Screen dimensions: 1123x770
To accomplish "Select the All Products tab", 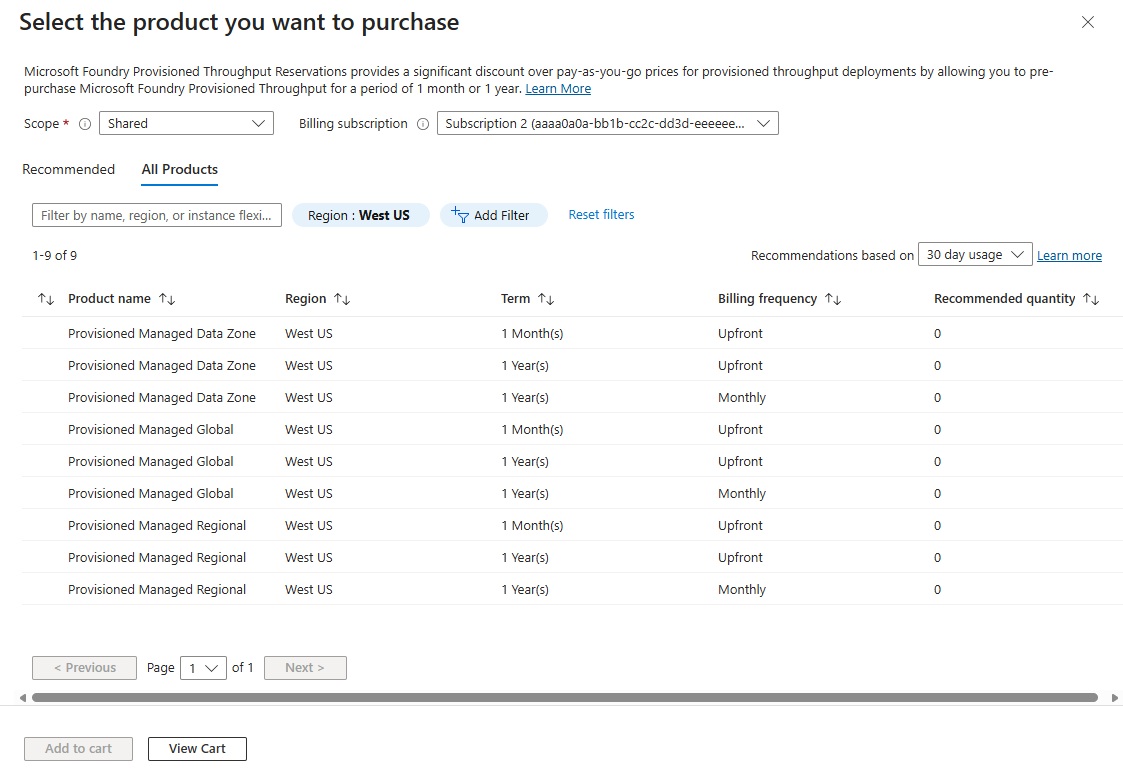I will point(179,170).
